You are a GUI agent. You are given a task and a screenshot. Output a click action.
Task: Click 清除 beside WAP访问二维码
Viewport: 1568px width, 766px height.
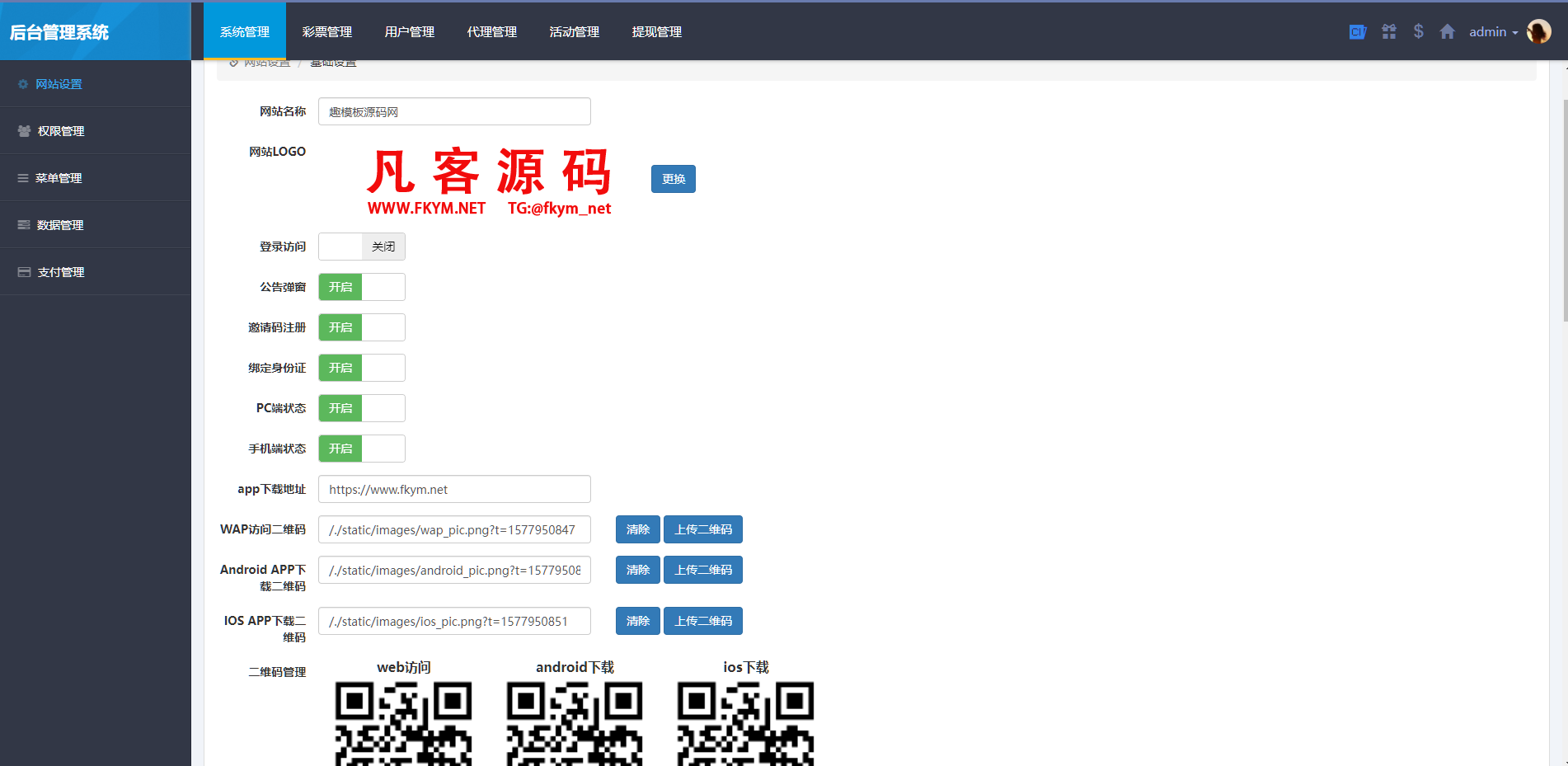click(x=637, y=529)
